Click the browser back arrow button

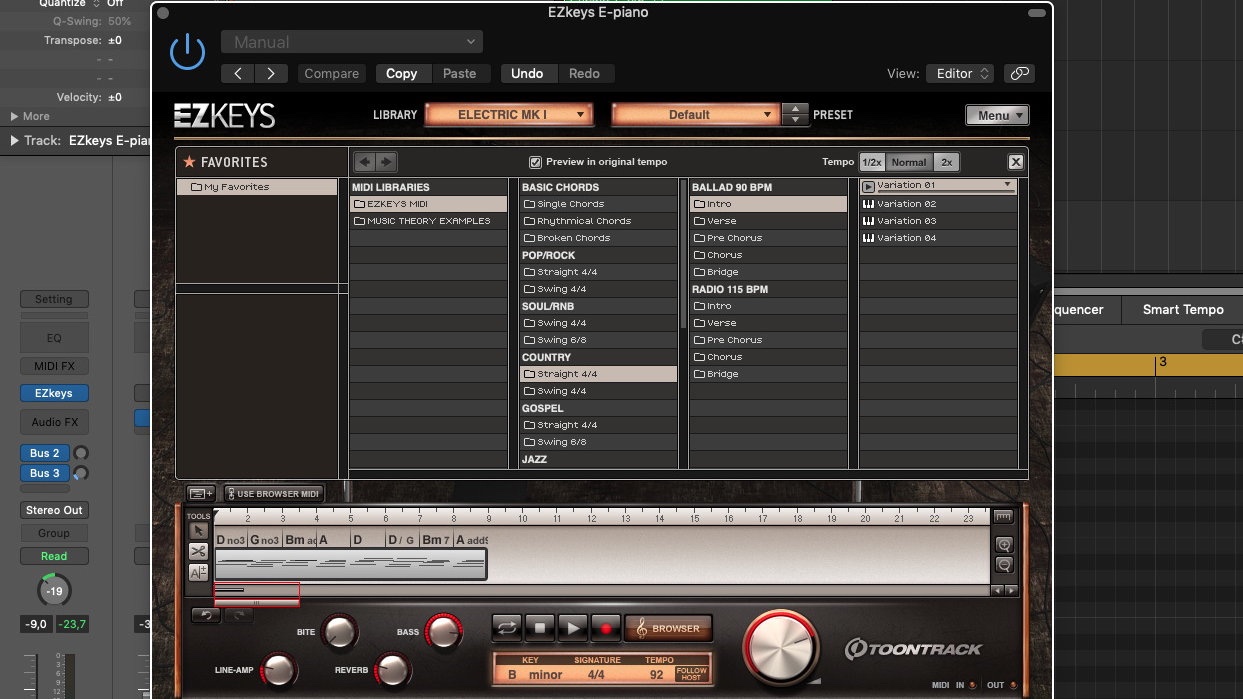pos(365,162)
